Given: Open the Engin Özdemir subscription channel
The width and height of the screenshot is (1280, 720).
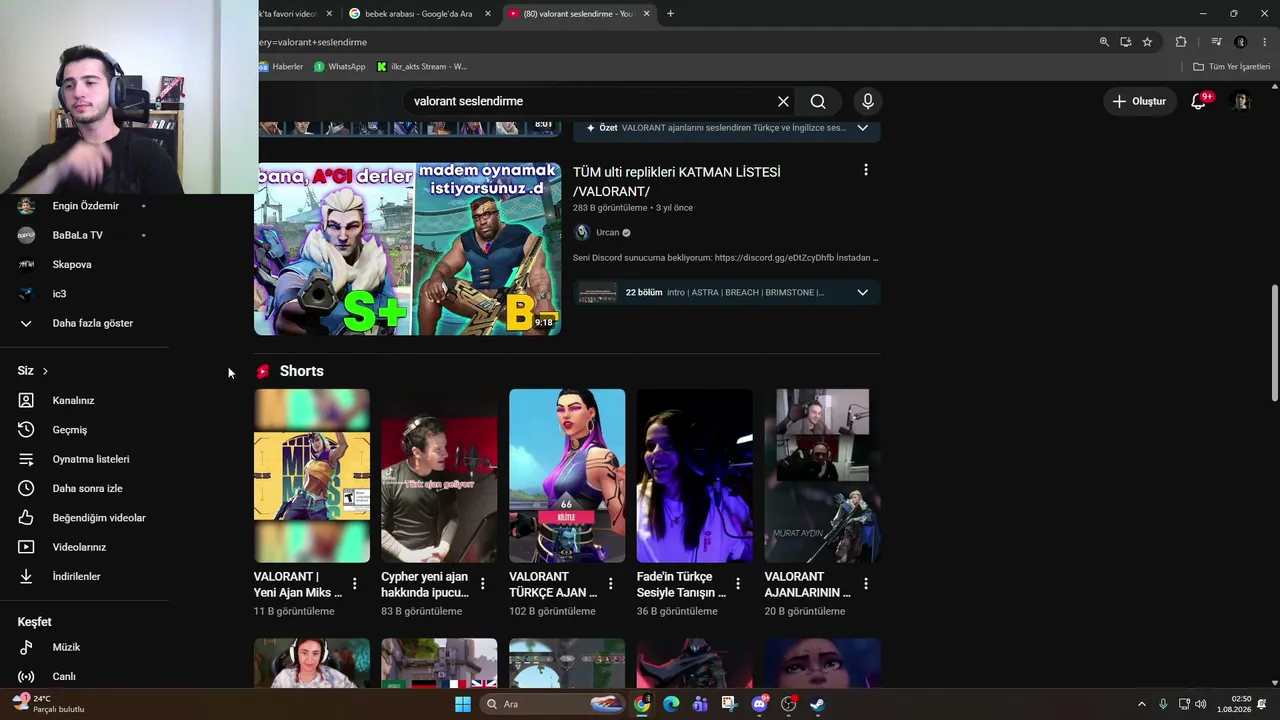Looking at the screenshot, I should coord(84,206).
